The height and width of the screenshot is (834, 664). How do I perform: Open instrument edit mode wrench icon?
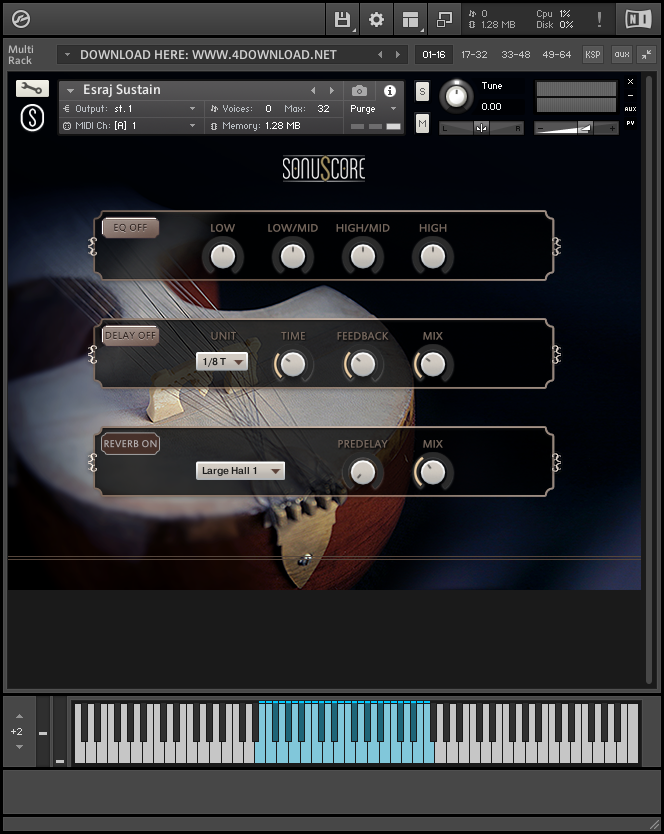pyautogui.click(x=32, y=88)
